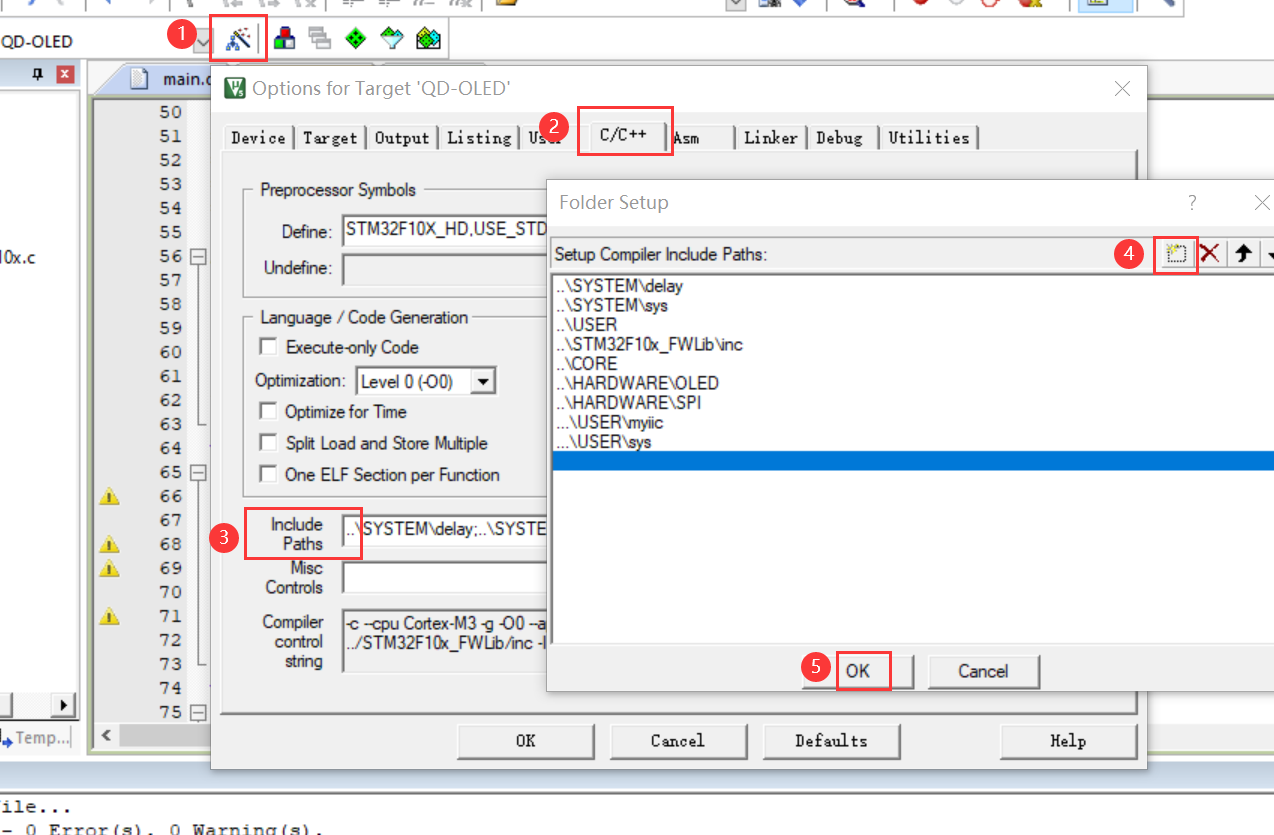Screen dimensions: 1274x835
Task: Open Templates tab at bottom of project panel
Action: (x=38, y=738)
